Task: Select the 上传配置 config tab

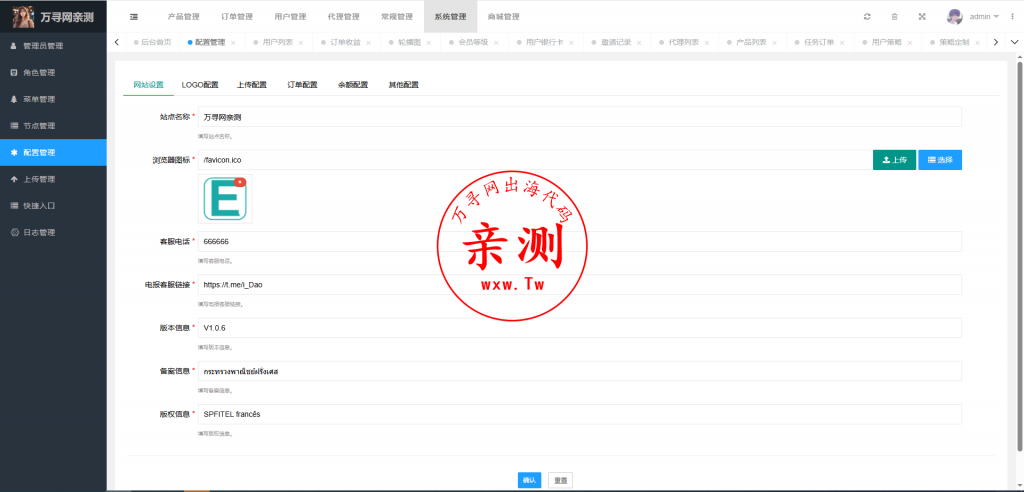Action: pos(251,85)
